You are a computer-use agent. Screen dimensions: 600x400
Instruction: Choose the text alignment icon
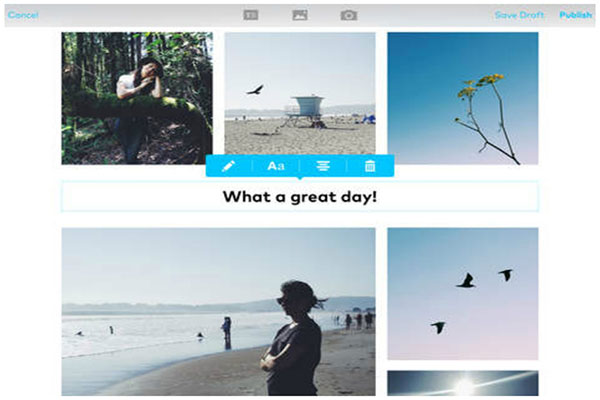pyautogui.click(x=323, y=166)
